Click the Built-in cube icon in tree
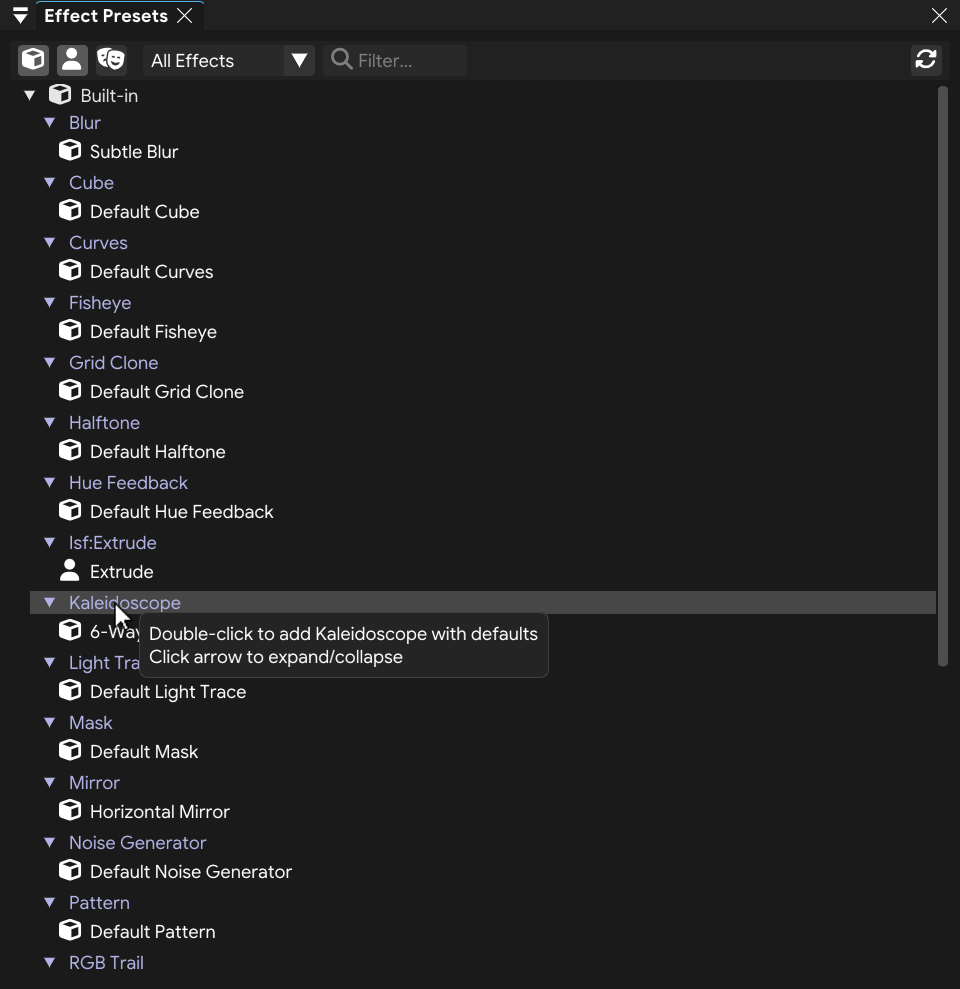This screenshot has width=960, height=989. [60, 95]
